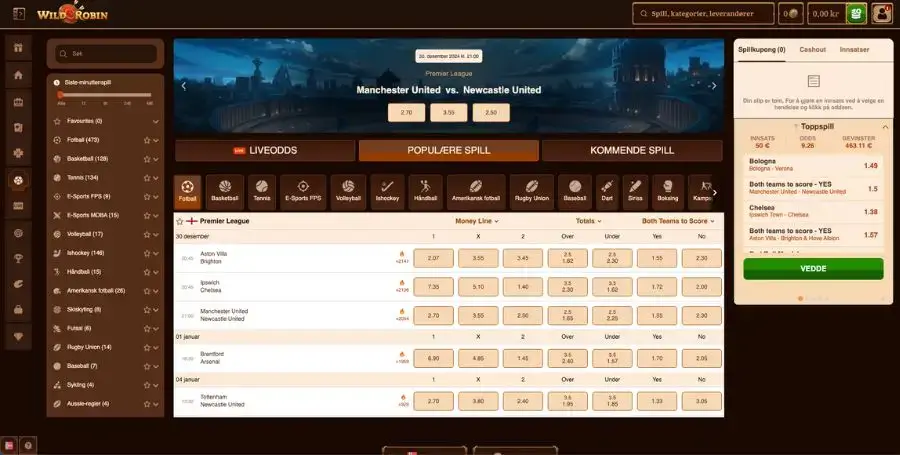Go to home via sidebar icon
The image size is (900, 455).
(x=18, y=75)
